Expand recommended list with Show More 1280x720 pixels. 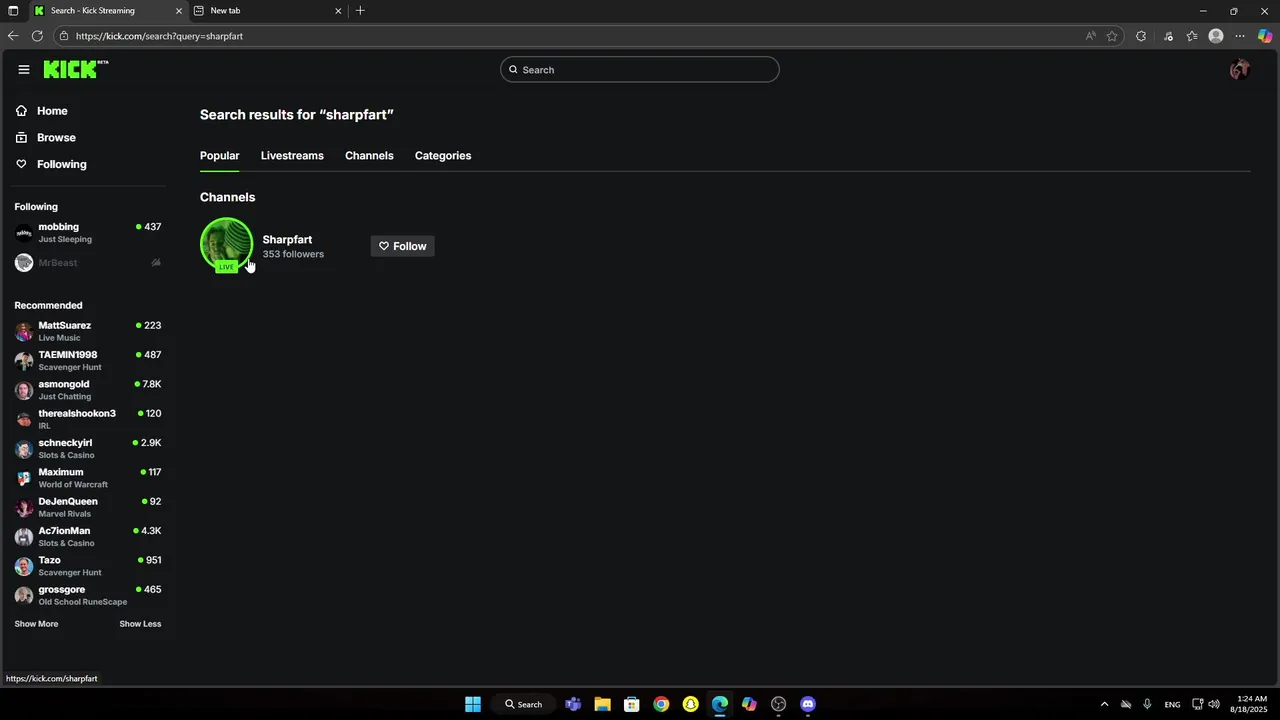click(x=36, y=624)
